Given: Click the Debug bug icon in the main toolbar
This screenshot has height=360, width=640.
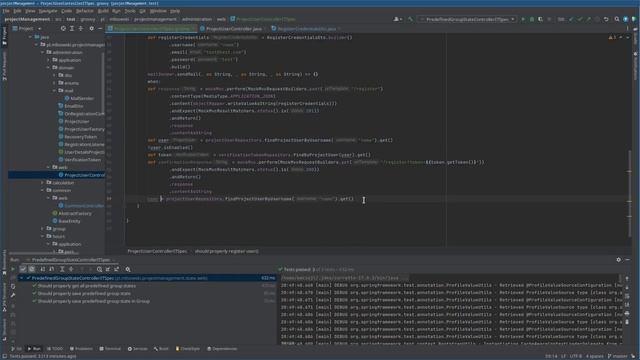Looking at the screenshot, I should tap(531, 19).
